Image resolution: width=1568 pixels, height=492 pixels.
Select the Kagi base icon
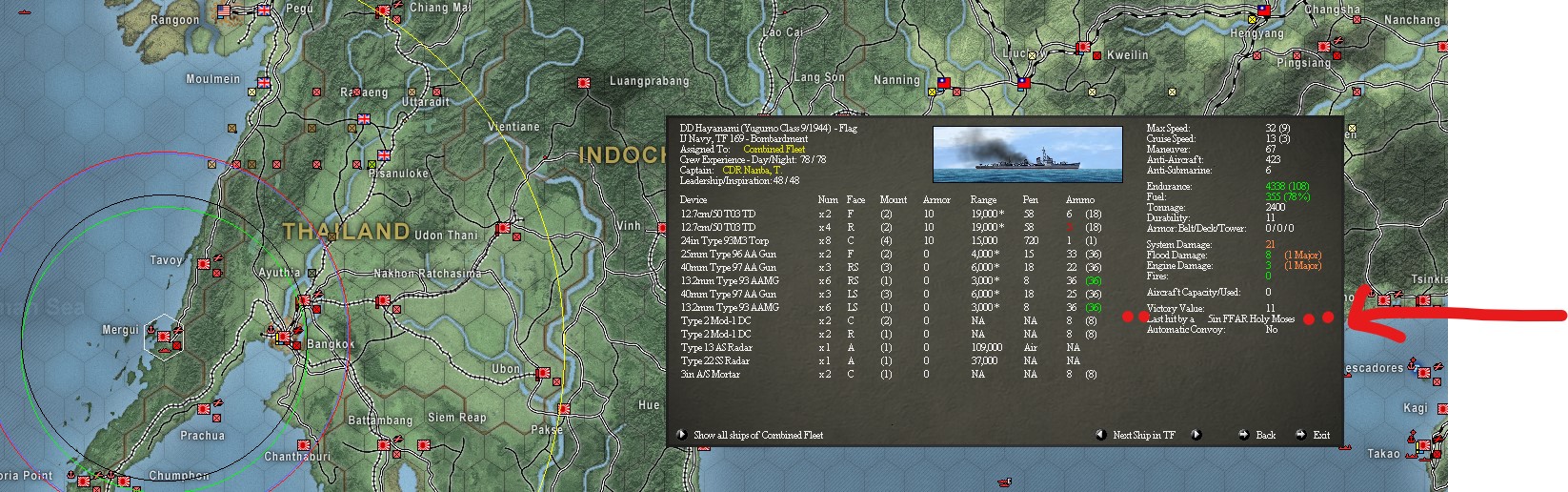(1442, 408)
